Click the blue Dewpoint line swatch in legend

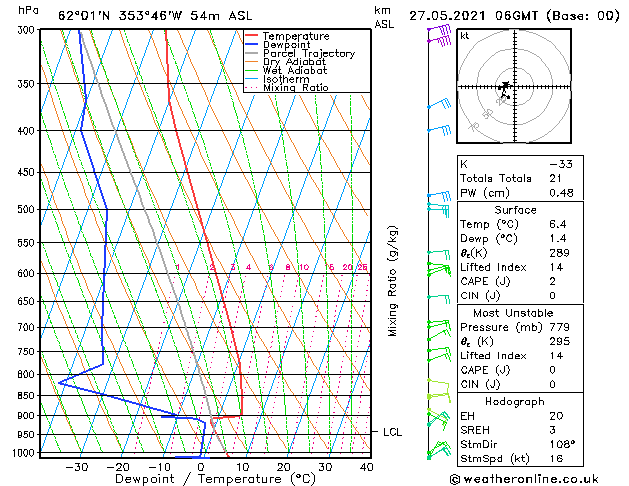[x=252, y=44]
